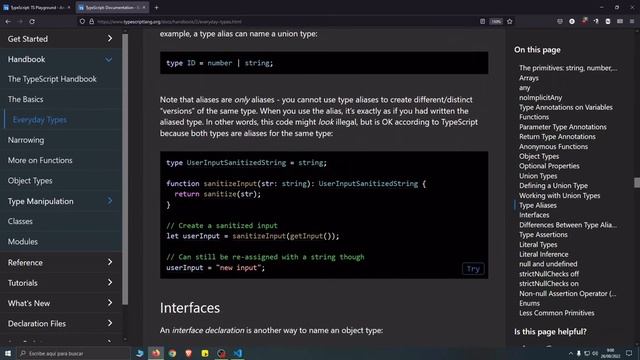The image size is (640, 360).
Task: Reset the 150% zoom level badge
Action: pyautogui.click(x=496, y=21)
